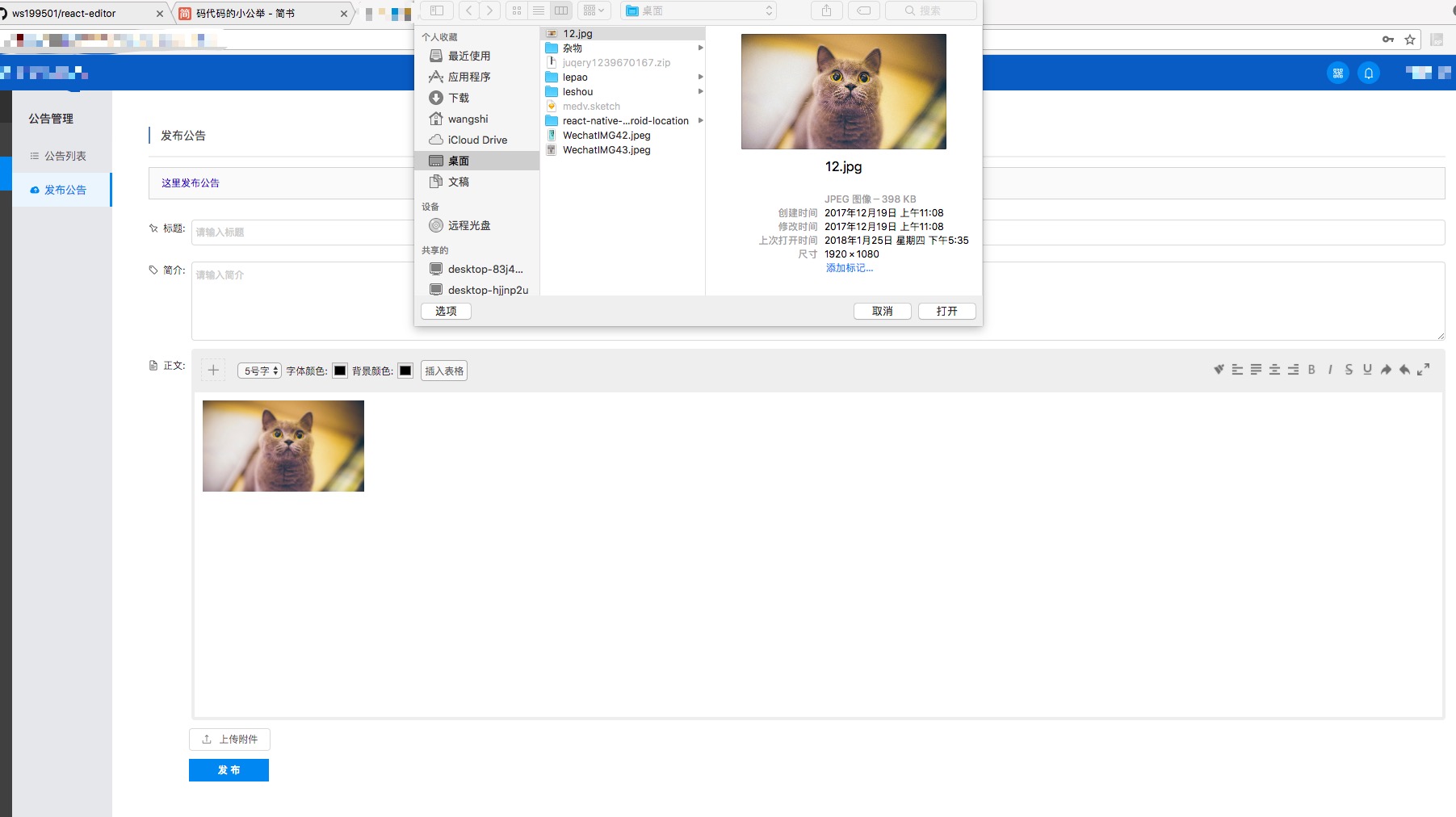Click key icon in address bar

(1388, 40)
